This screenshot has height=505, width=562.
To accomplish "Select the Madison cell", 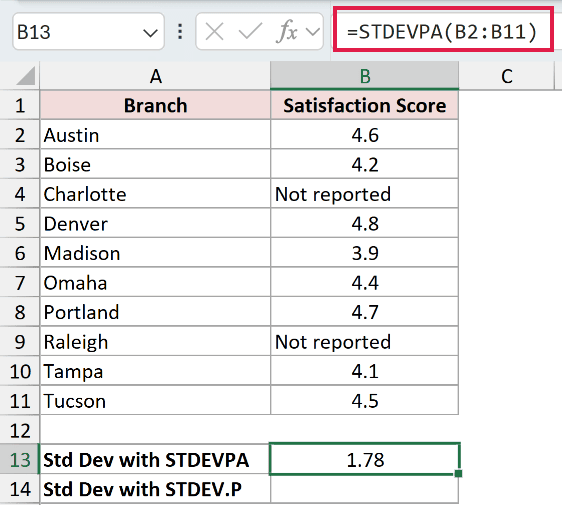I will (x=155, y=253).
